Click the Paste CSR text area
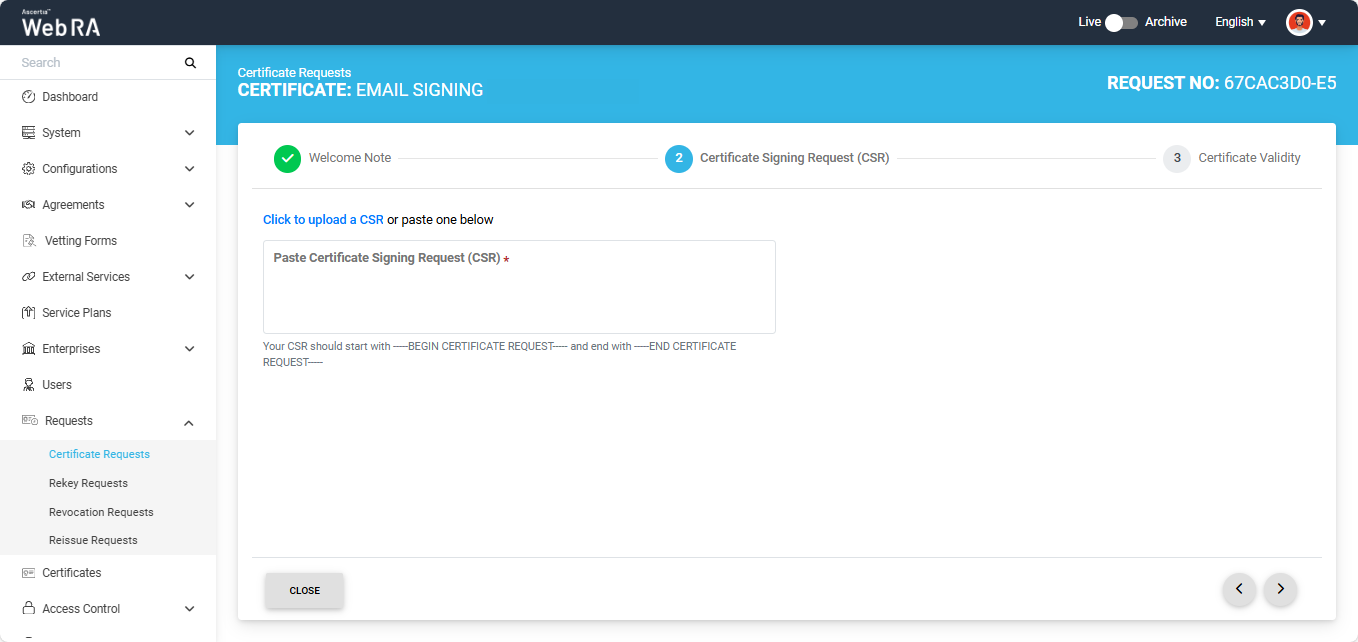 tap(519, 298)
